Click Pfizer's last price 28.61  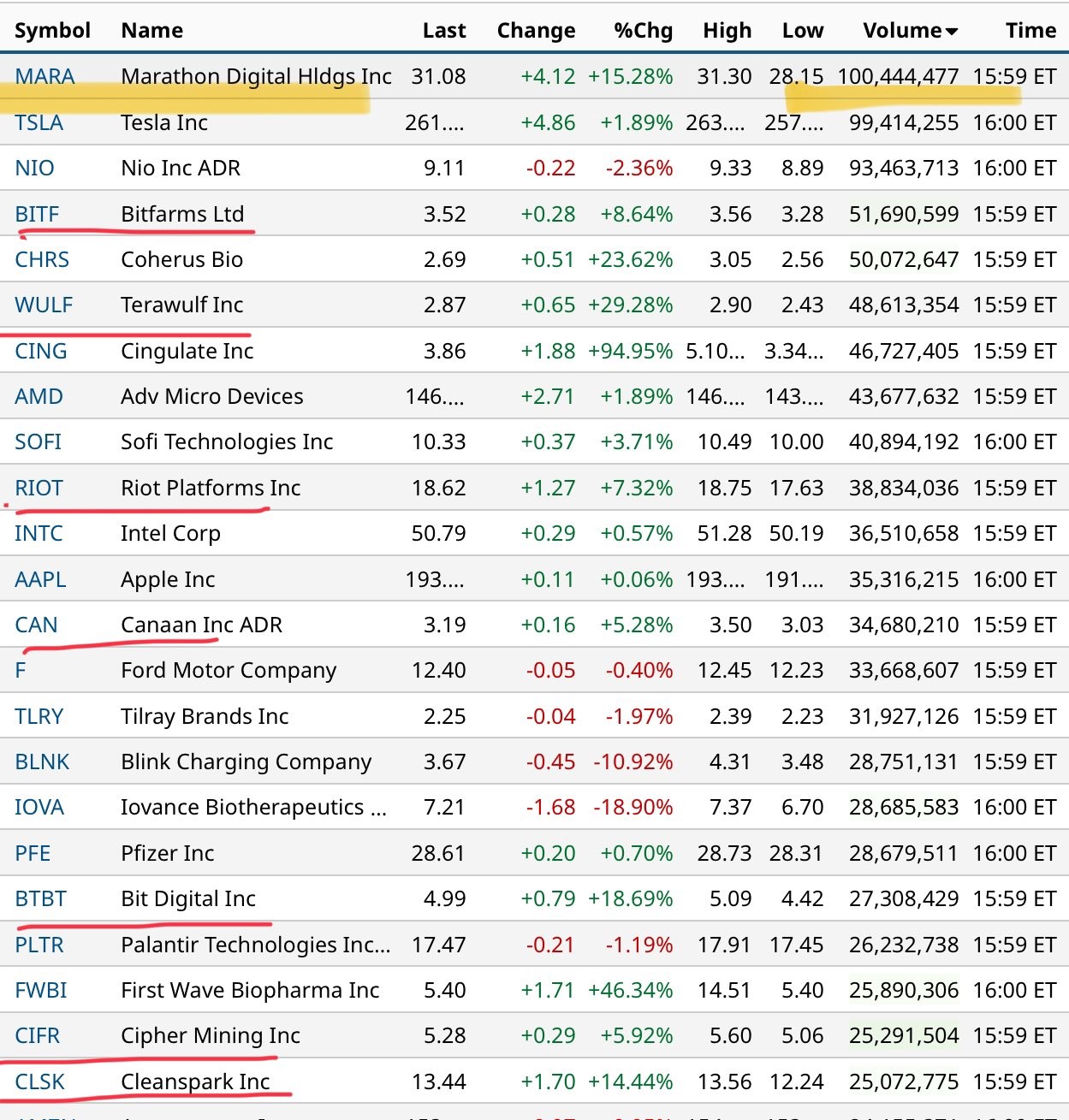point(439,853)
